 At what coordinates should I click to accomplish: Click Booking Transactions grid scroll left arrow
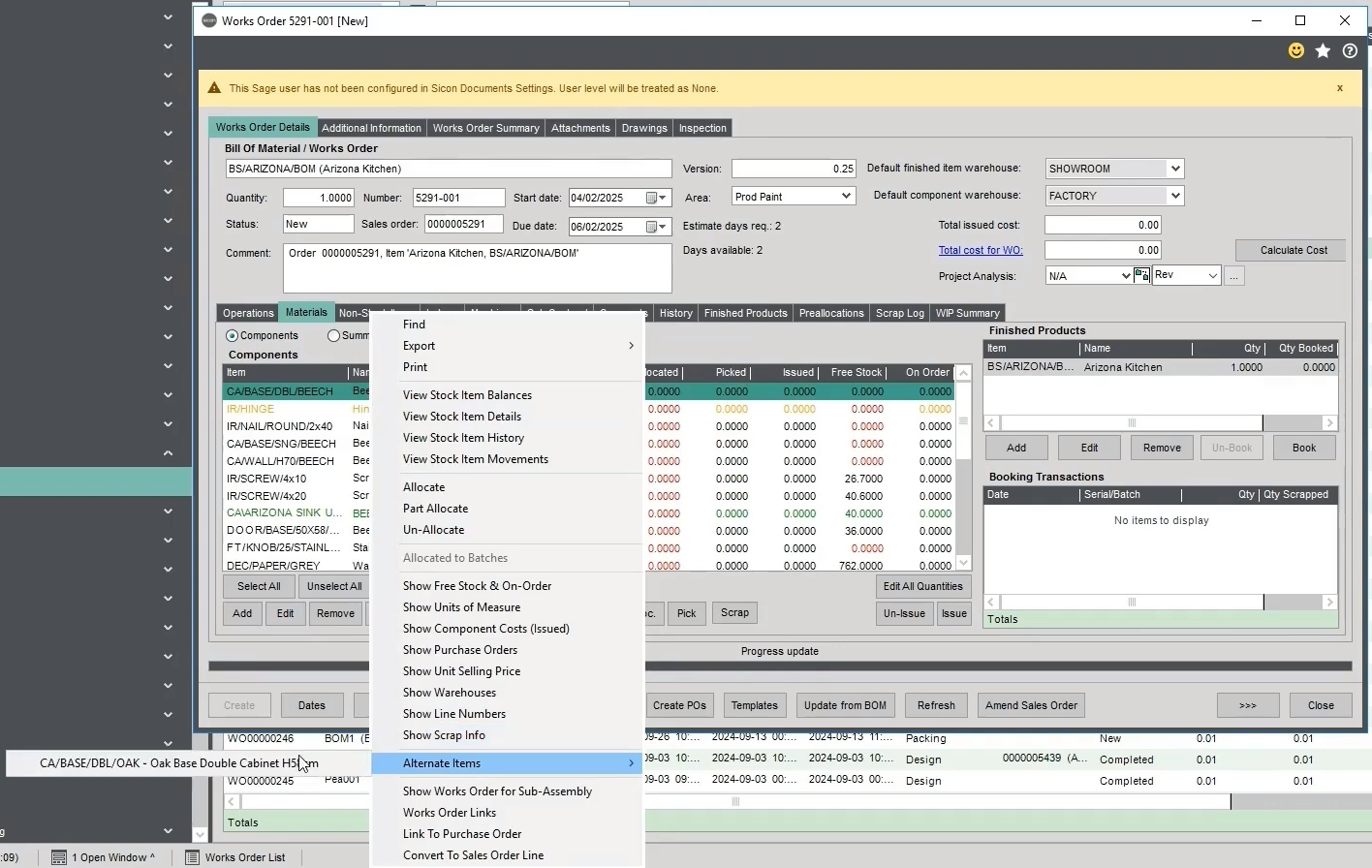[x=991, y=603]
